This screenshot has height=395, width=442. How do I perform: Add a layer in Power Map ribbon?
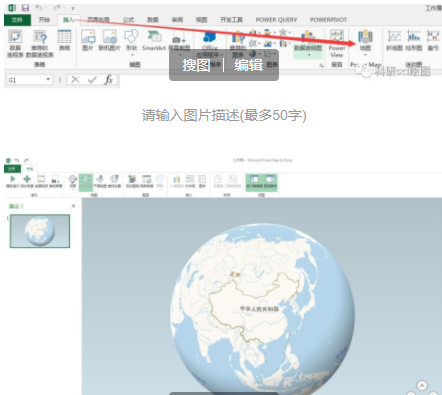tap(132, 181)
